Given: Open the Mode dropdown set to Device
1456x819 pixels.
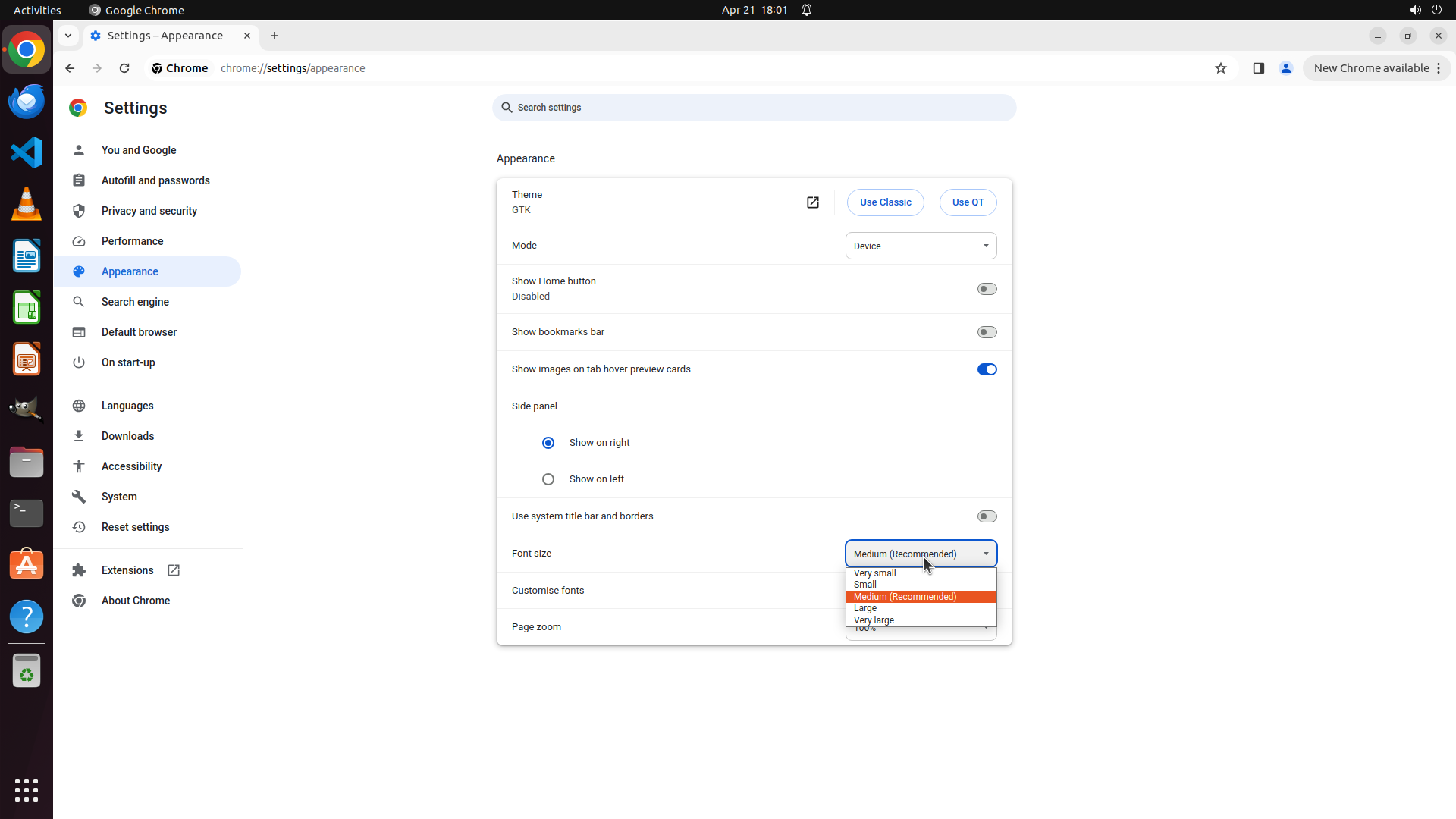Looking at the screenshot, I should point(921,246).
